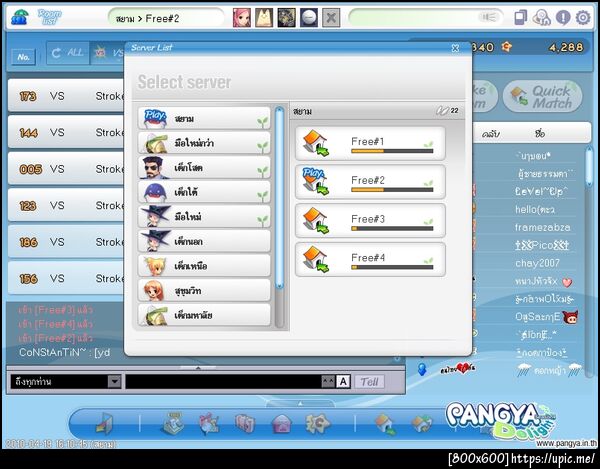Viewport: 600px width, 469px height.
Task: Open room 186 VS Stroke
Action: point(66,242)
